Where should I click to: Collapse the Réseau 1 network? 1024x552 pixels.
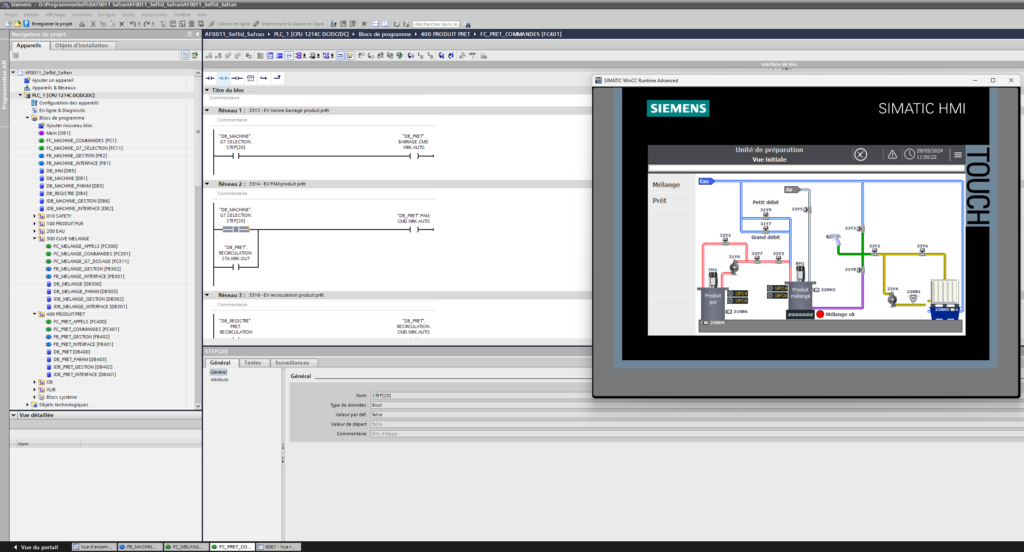(x=208, y=110)
